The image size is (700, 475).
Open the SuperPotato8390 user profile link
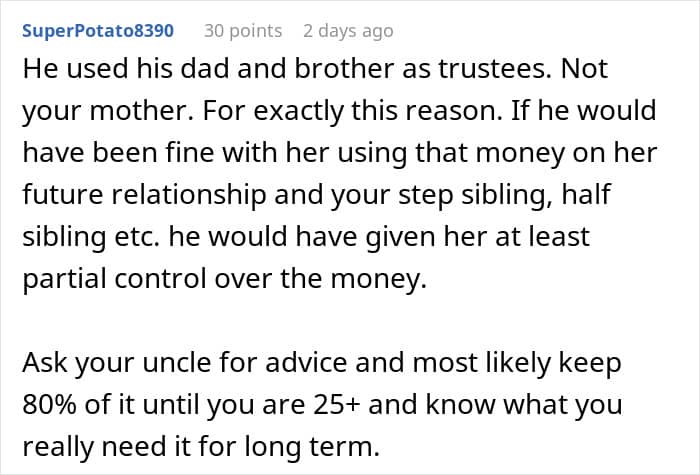tap(97, 30)
